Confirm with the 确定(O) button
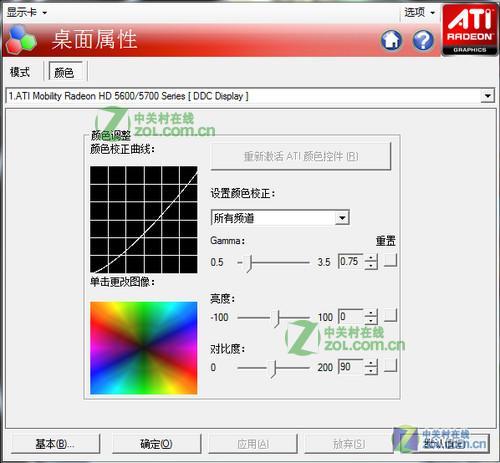The image size is (500, 463). click(156, 444)
